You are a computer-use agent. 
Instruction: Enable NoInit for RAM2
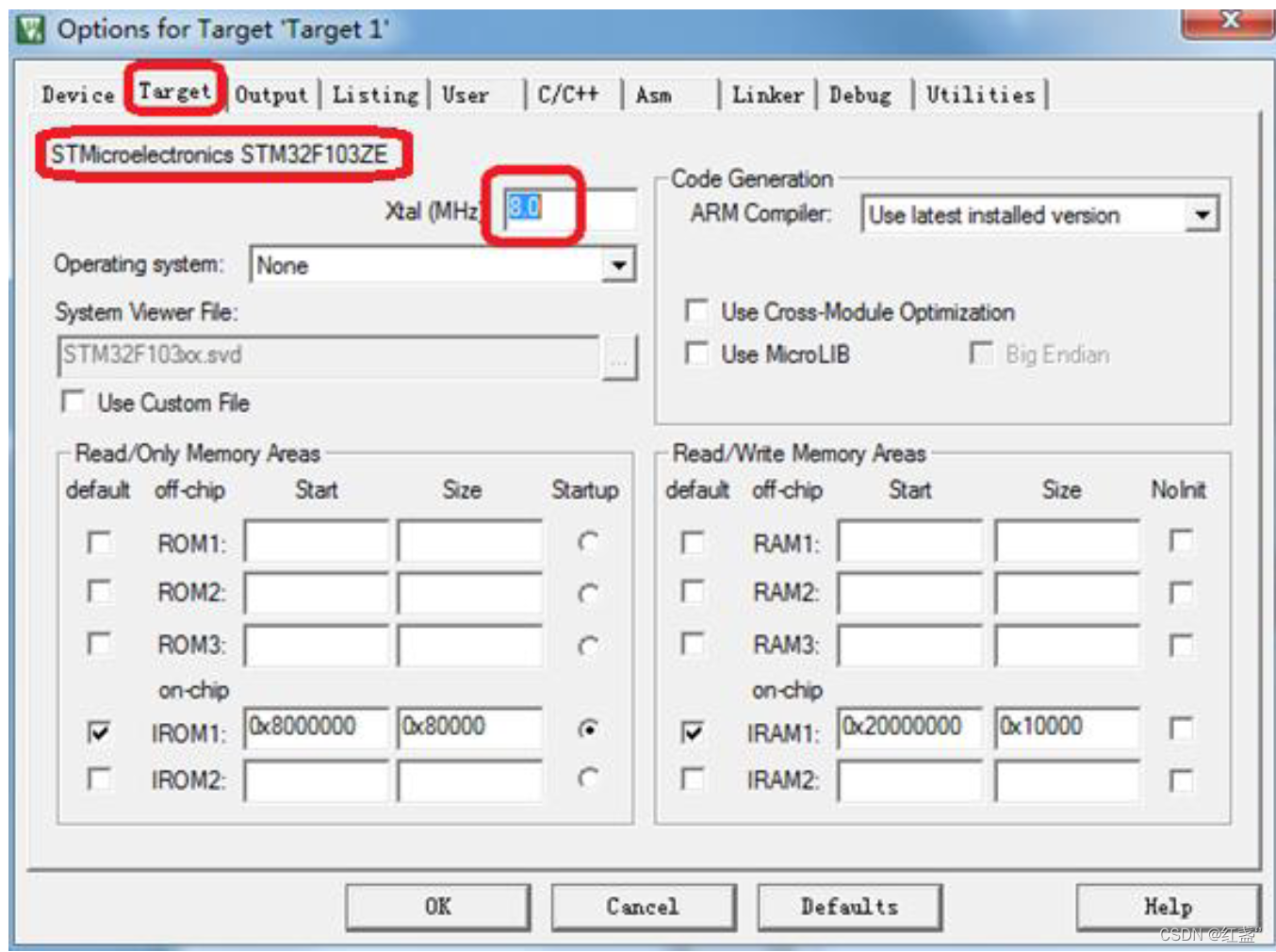coord(1181,592)
